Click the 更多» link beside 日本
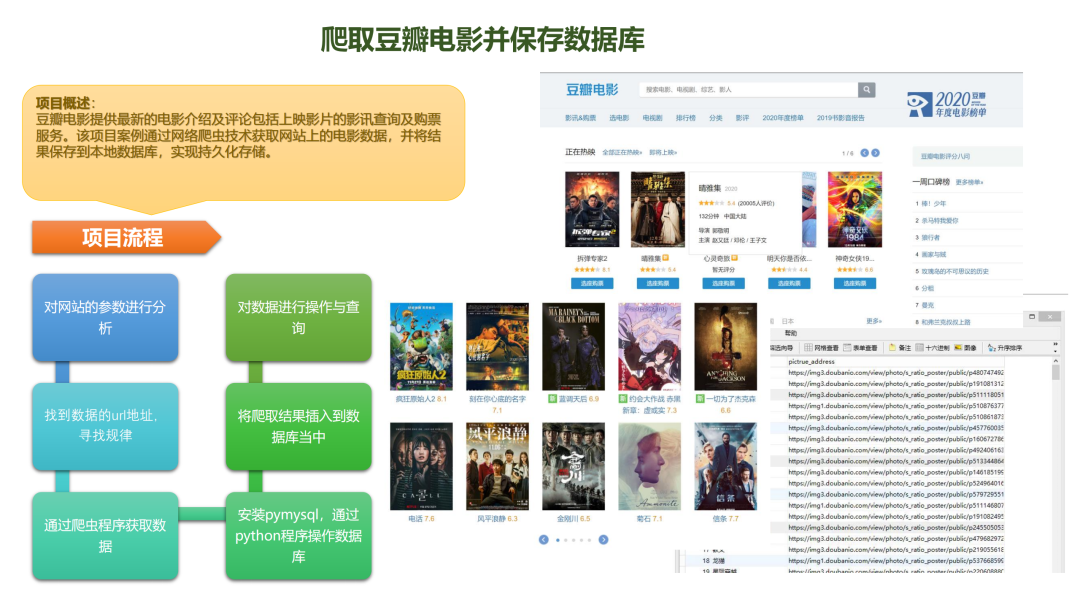The width and height of the screenshot is (1080, 608). click(x=873, y=321)
